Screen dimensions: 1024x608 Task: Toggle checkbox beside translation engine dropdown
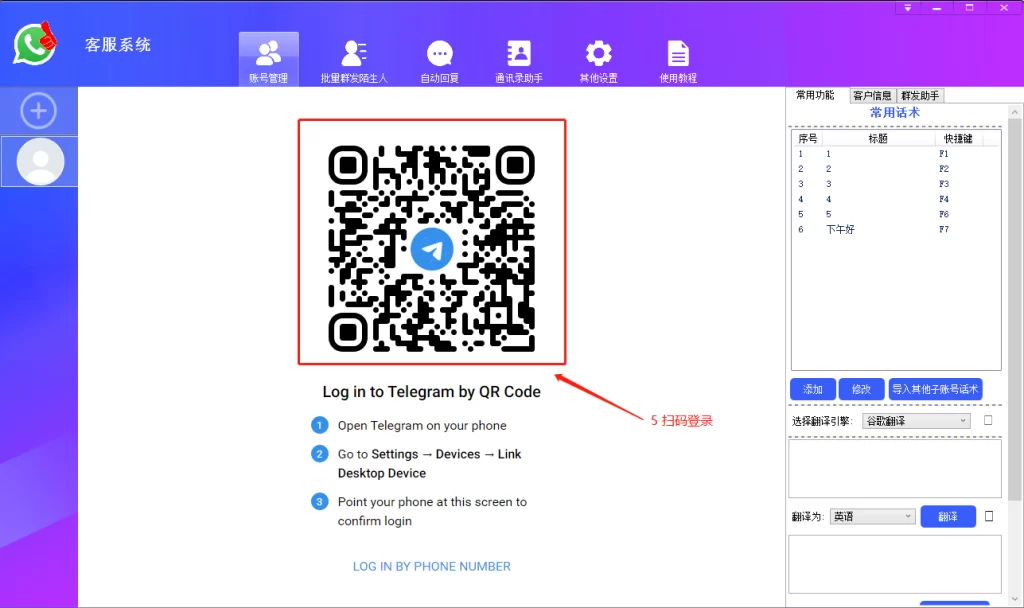coord(988,421)
